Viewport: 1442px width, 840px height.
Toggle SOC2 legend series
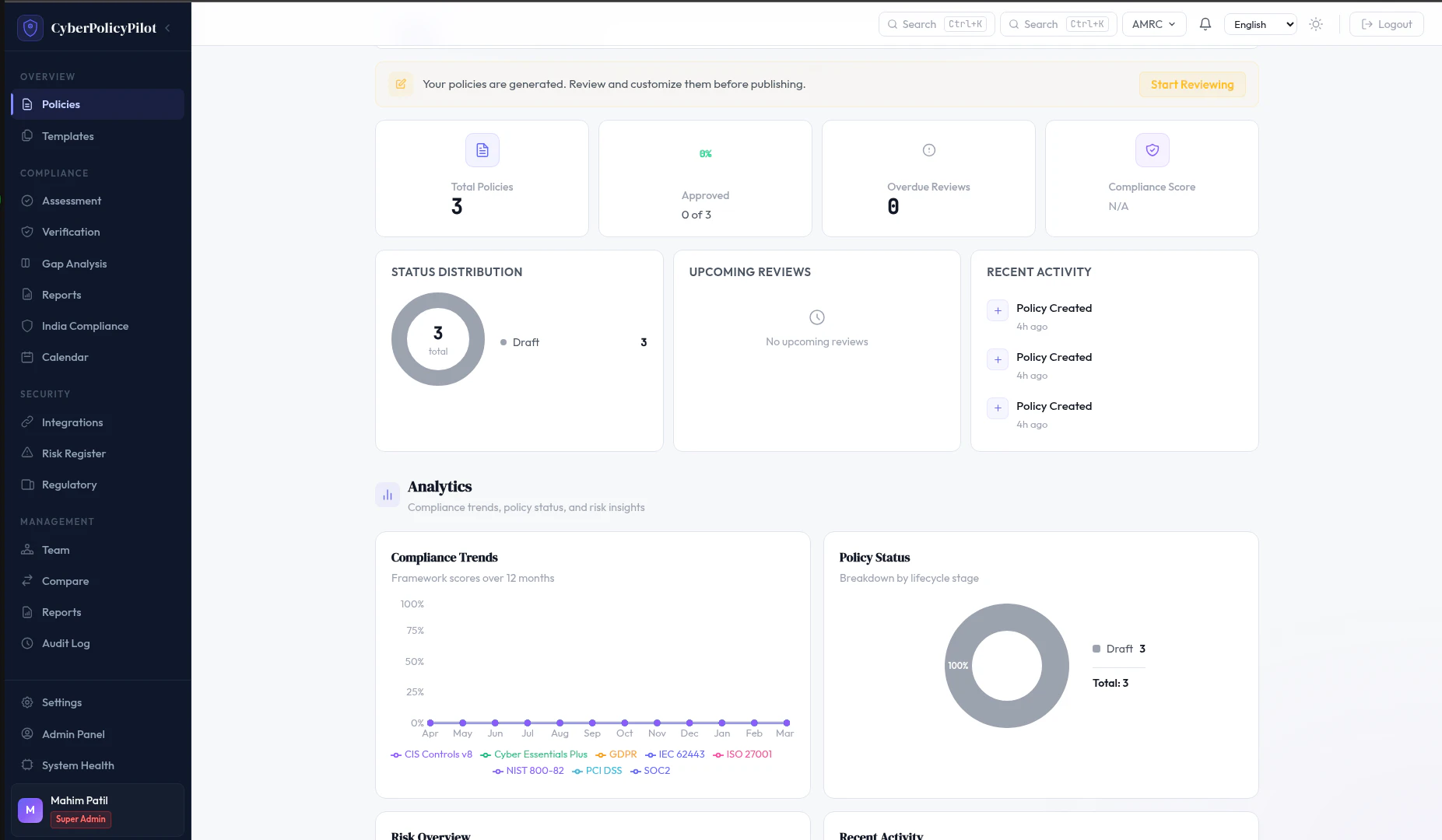tap(651, 771)
